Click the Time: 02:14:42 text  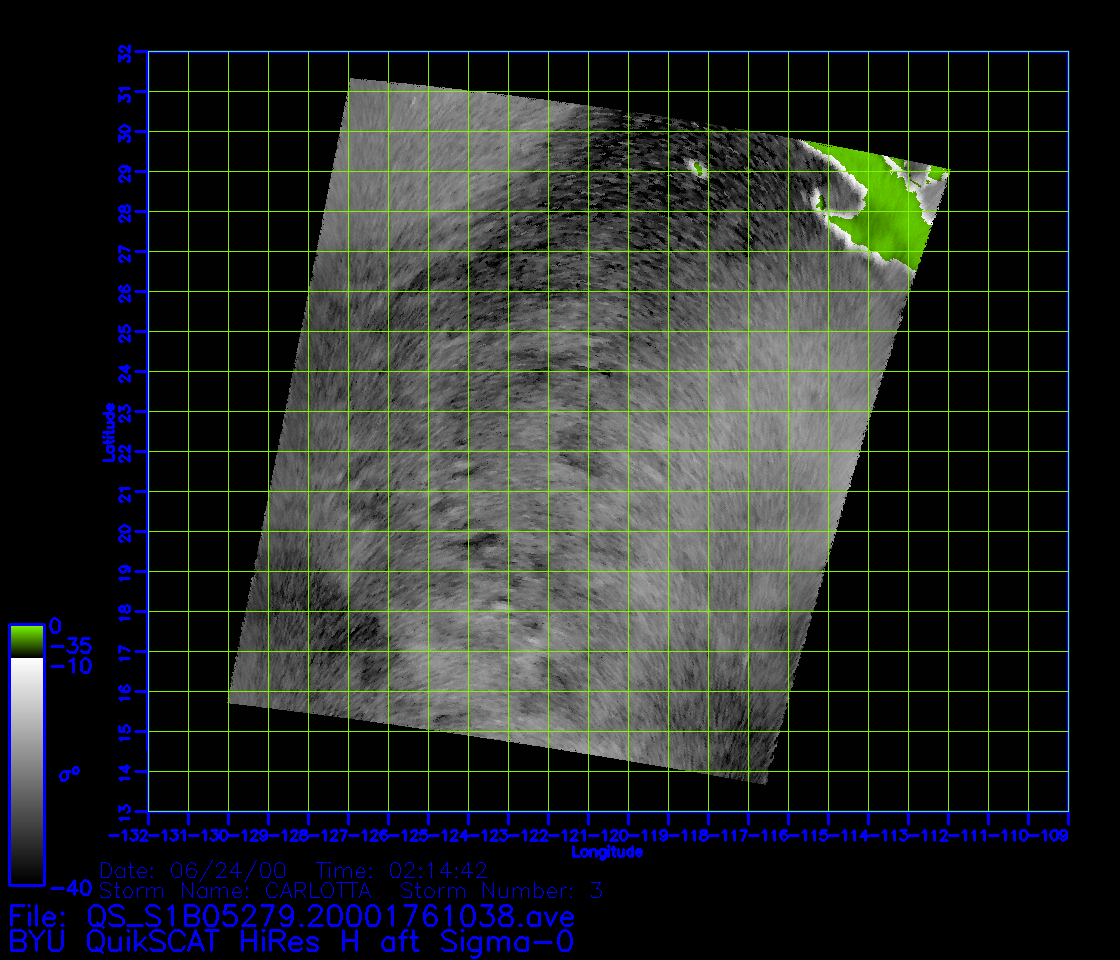click(401, 870)
